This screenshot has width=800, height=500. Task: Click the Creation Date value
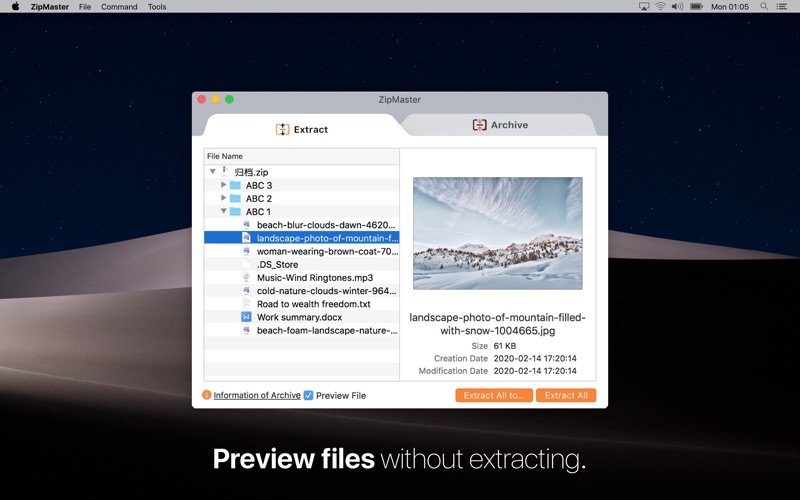coord(535,359)
